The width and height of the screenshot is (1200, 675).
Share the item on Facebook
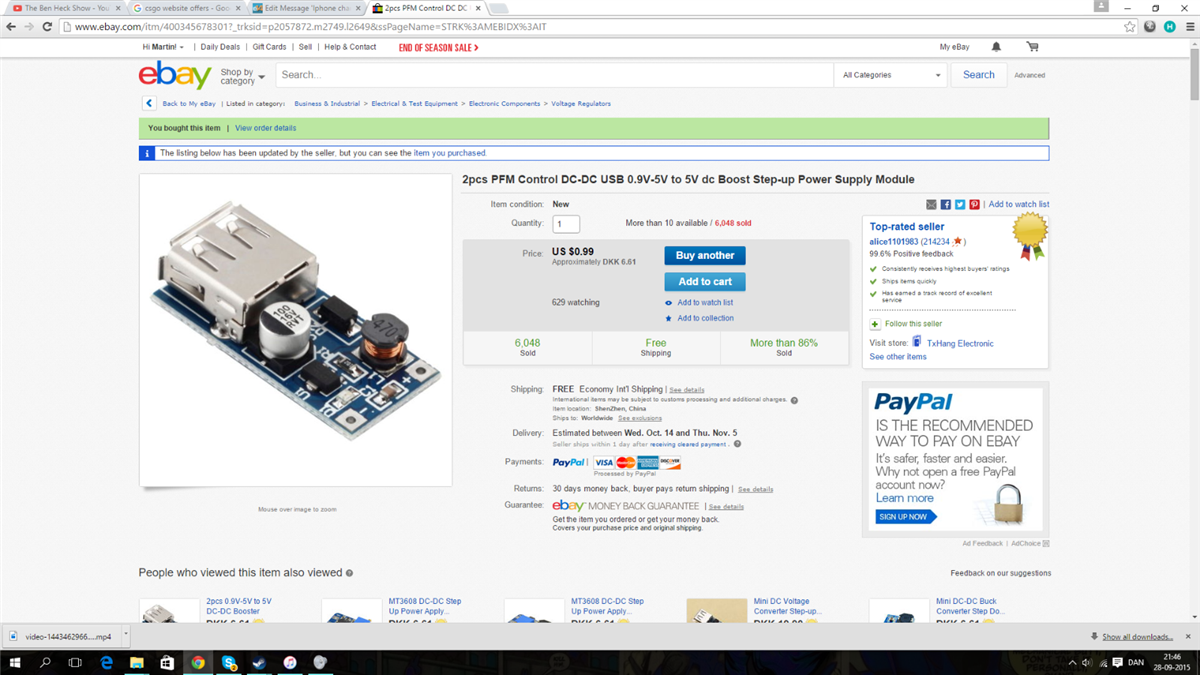946,204
